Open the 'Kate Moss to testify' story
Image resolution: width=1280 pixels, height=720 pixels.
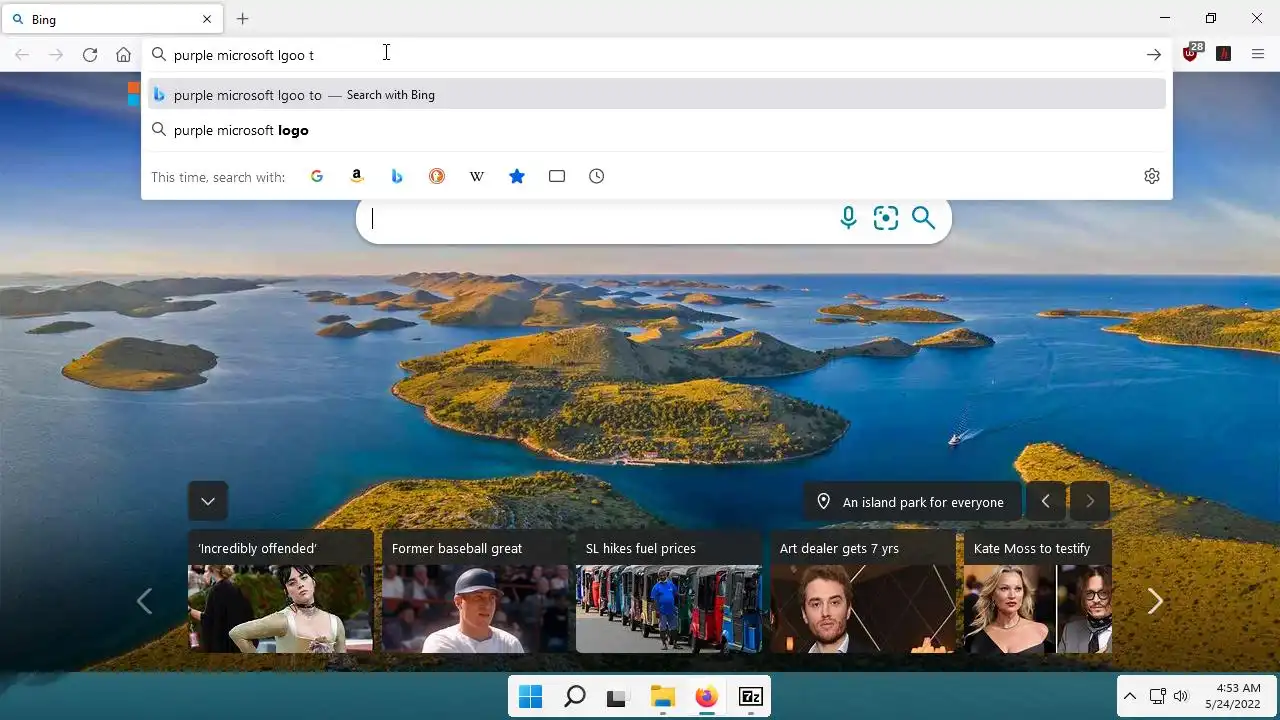(1038, 591)
